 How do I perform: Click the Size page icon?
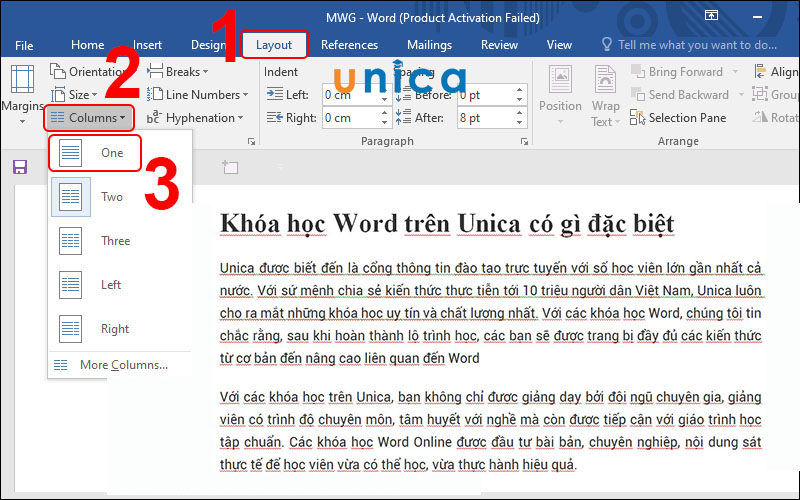pyautogui.click(x=58, y=94)
